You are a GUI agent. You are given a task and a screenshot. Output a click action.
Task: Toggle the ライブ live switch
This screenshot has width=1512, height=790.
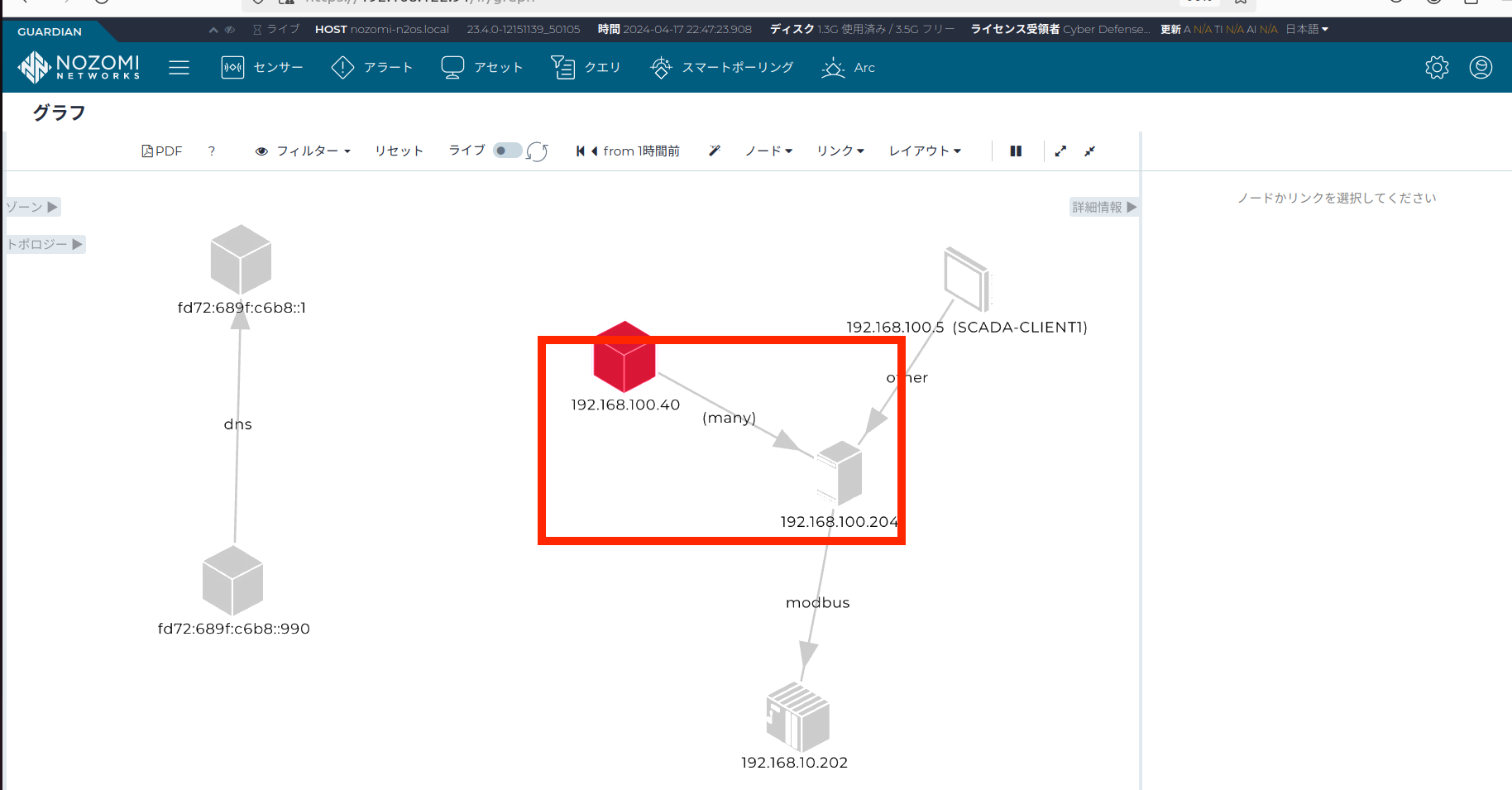[x=506, y=151]
